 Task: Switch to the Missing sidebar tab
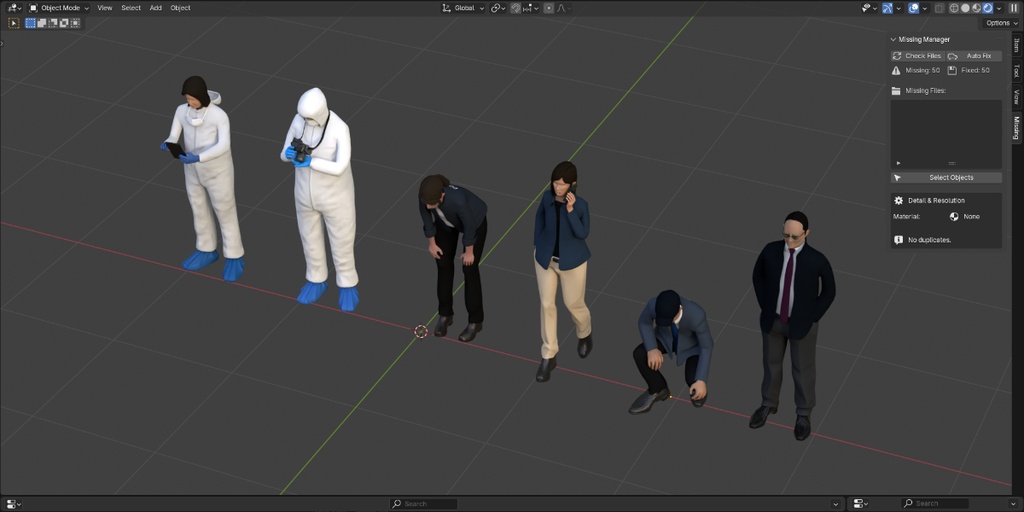tap(1016, 128)
